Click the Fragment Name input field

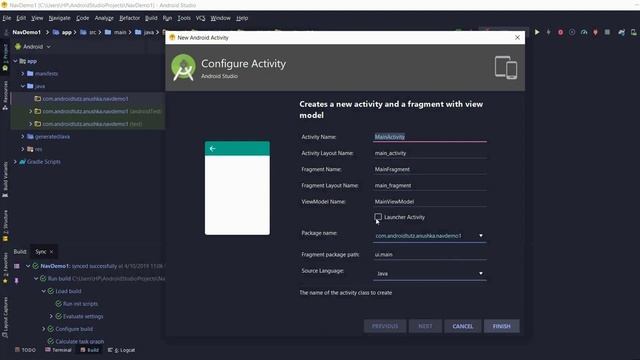[429, 169]
